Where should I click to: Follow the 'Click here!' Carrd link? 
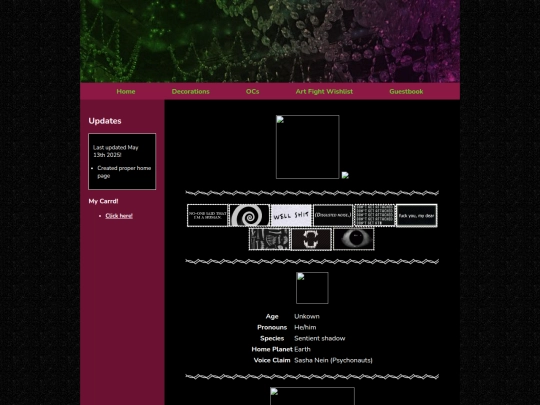coord(119,216)
